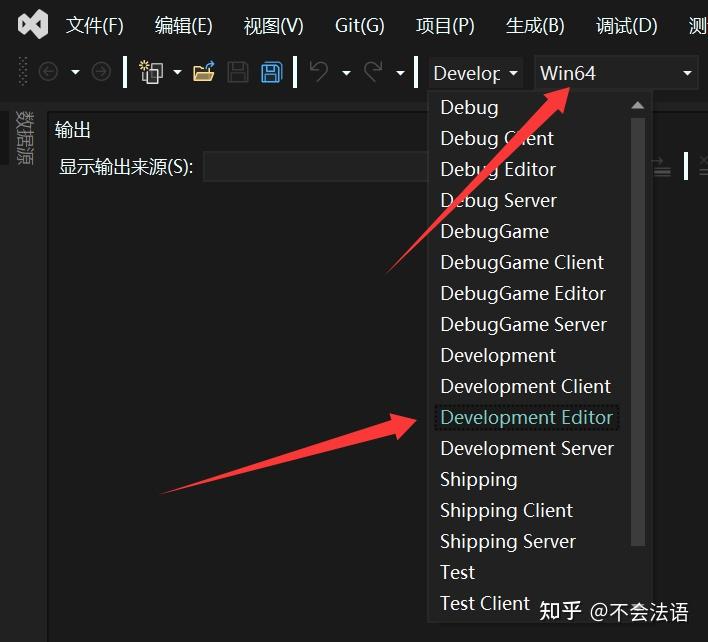Click the 输出 panel title
The image size is (708, 642).
(73, 130)
